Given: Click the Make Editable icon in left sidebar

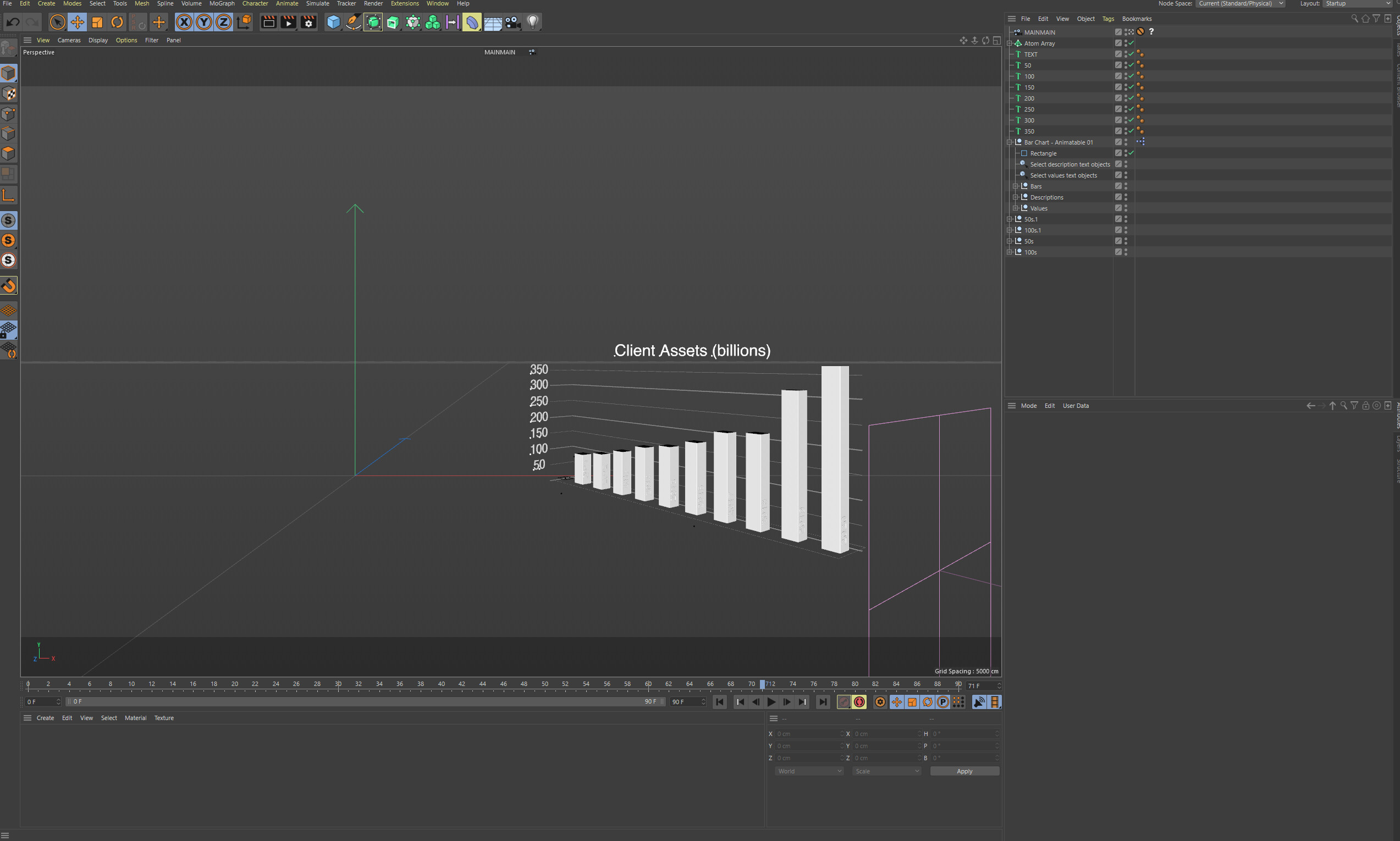Looking at the screenshot, I should point(8,48).
